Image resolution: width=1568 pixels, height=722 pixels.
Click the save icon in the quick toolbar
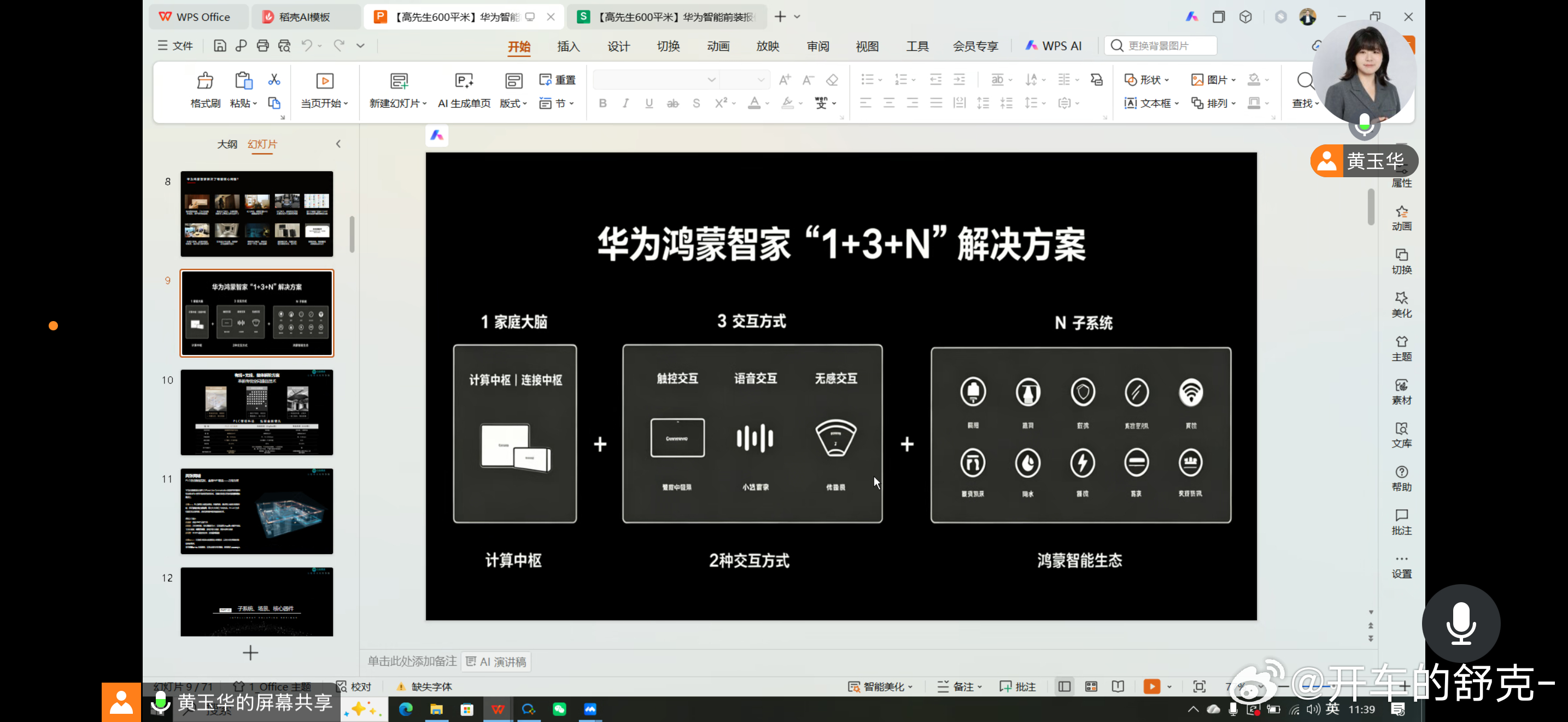220,45
